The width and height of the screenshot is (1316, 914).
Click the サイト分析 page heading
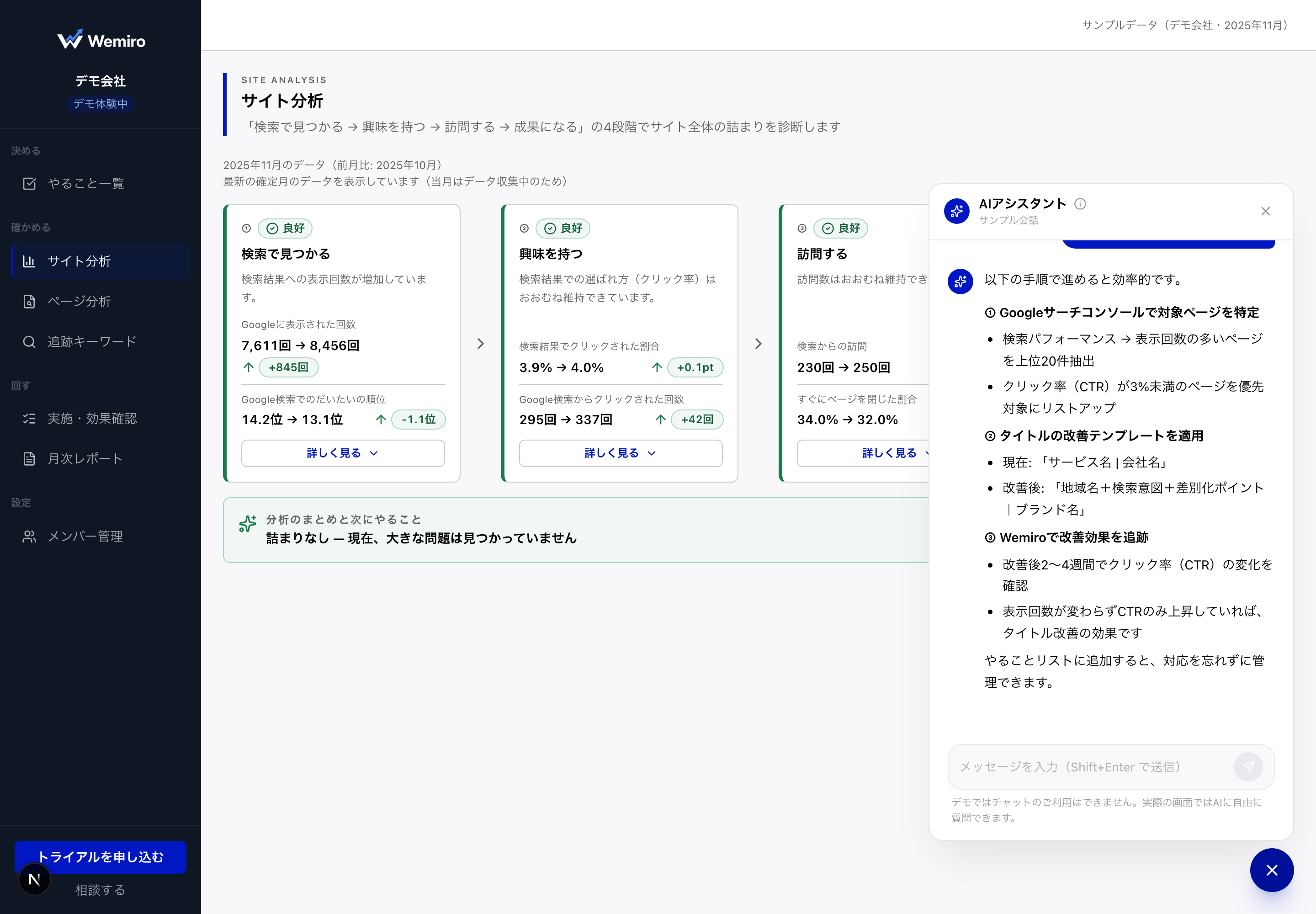(282, 101)
